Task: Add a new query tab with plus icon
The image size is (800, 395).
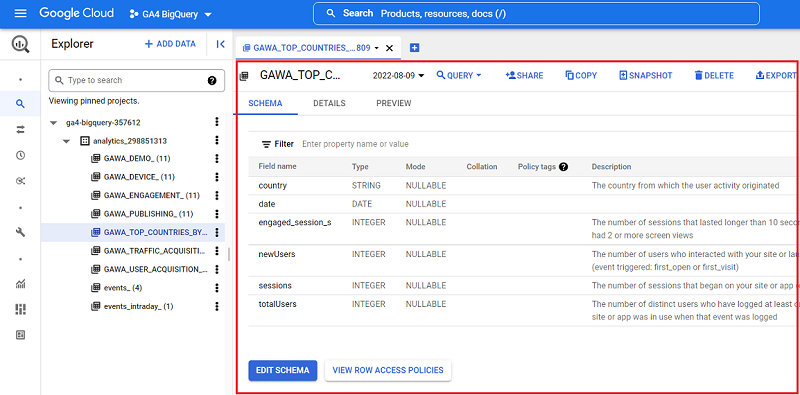Action: tap(414, 47)
